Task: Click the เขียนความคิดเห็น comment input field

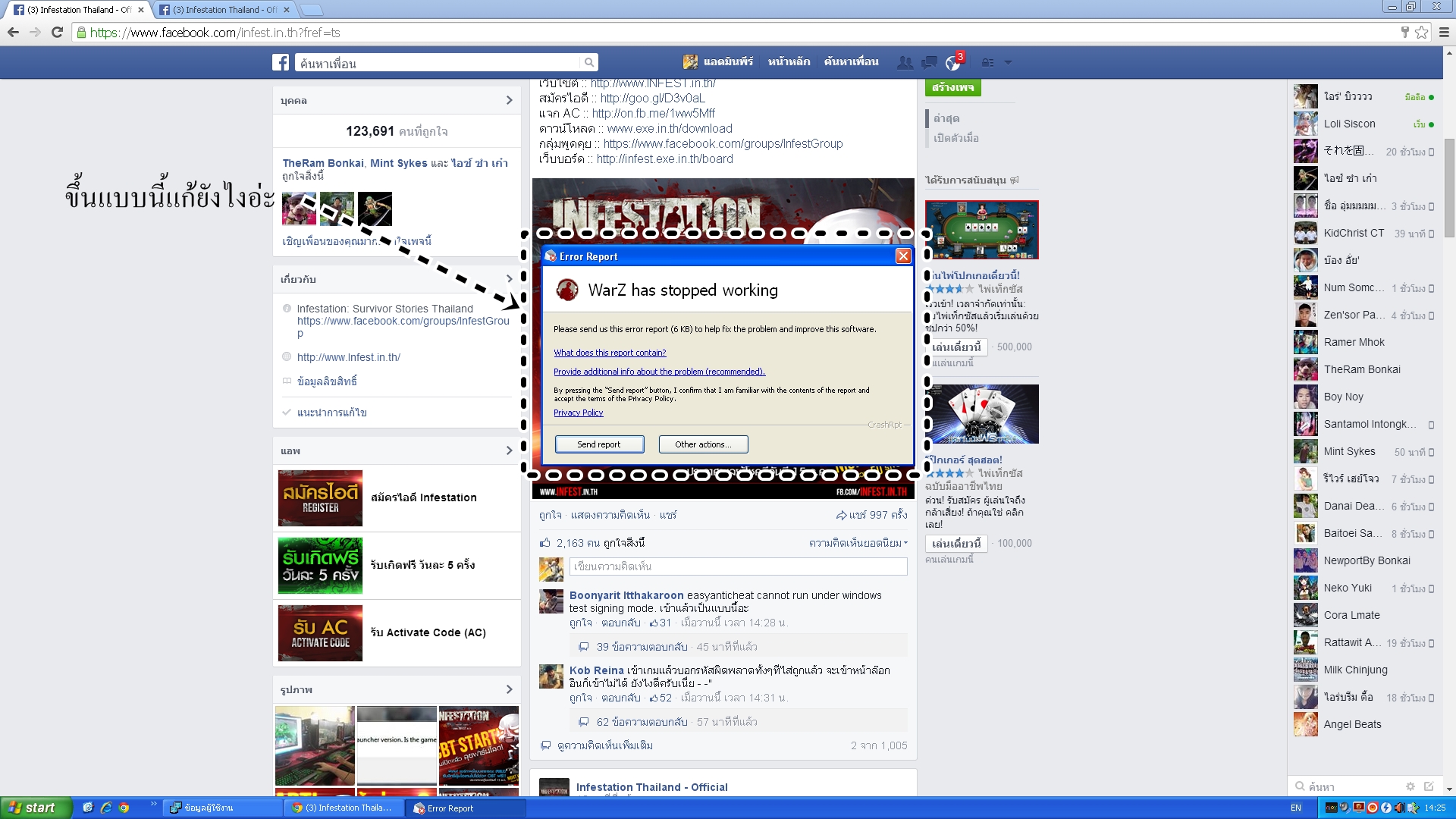Action: [737, 566]
